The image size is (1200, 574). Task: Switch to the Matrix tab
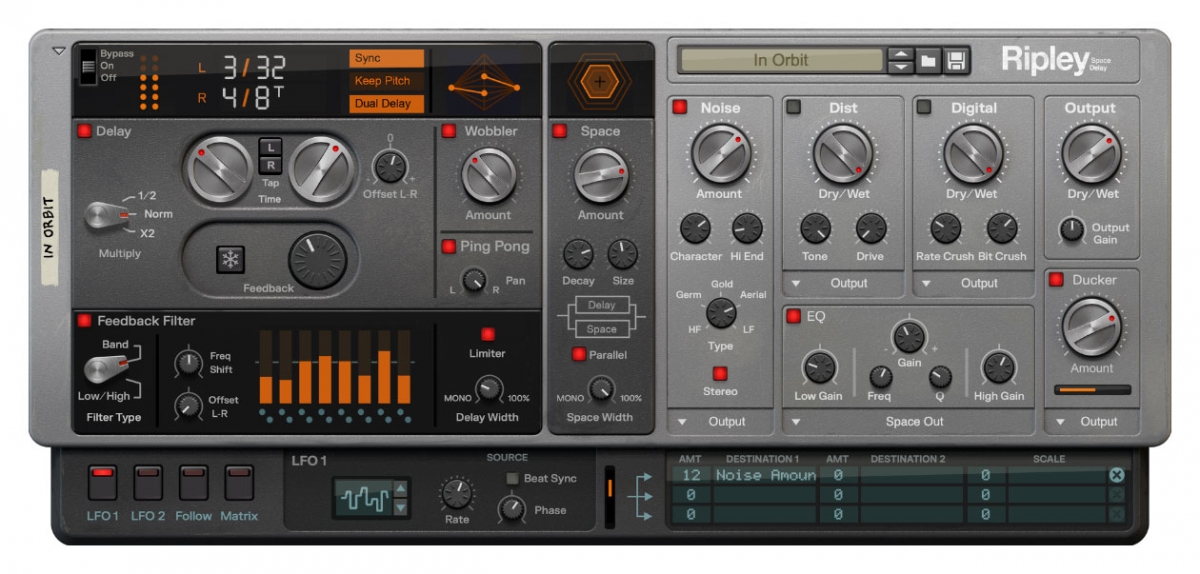coord(239,482)
